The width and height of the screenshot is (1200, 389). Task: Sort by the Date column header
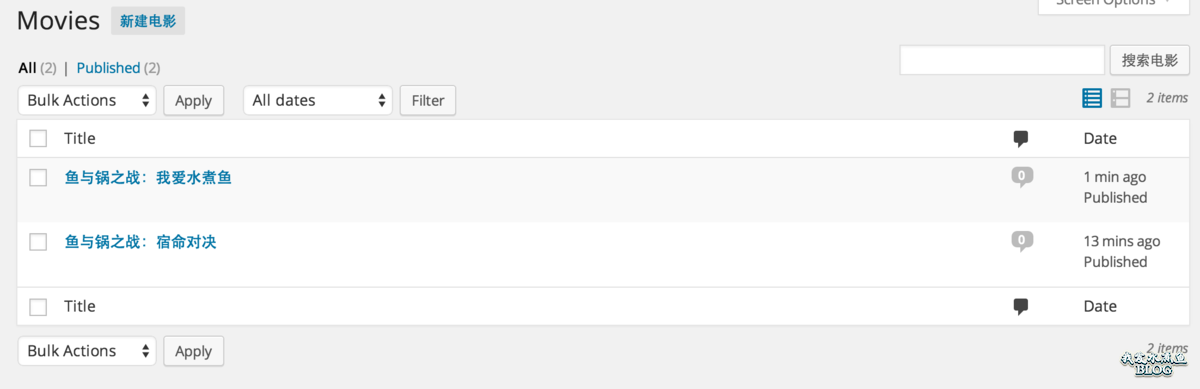coord(1100,139)
